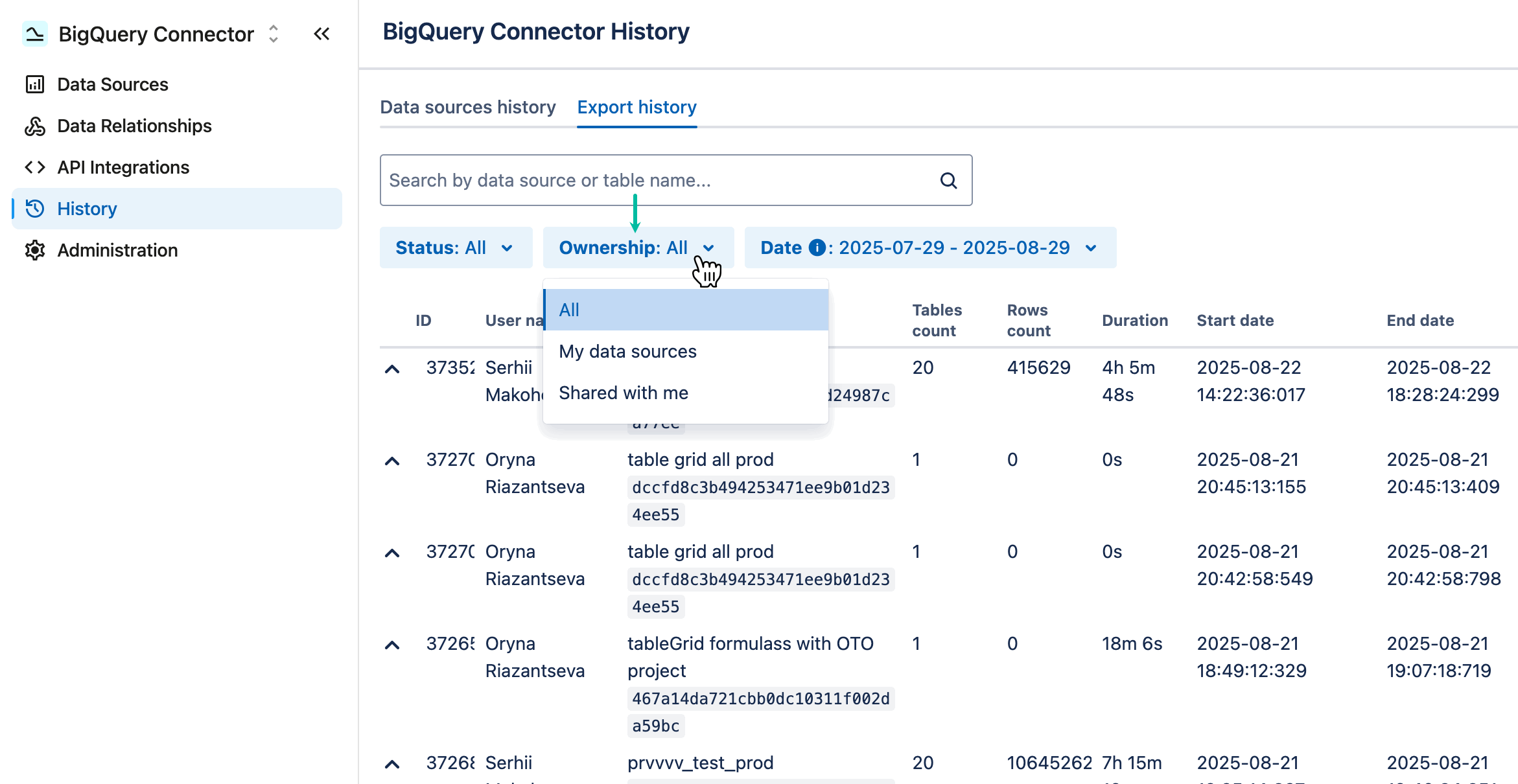The height and width of the screenshot is (784, 1518).
Task: Open Data Sources from the sidebar icon
Action: (35, 84)
